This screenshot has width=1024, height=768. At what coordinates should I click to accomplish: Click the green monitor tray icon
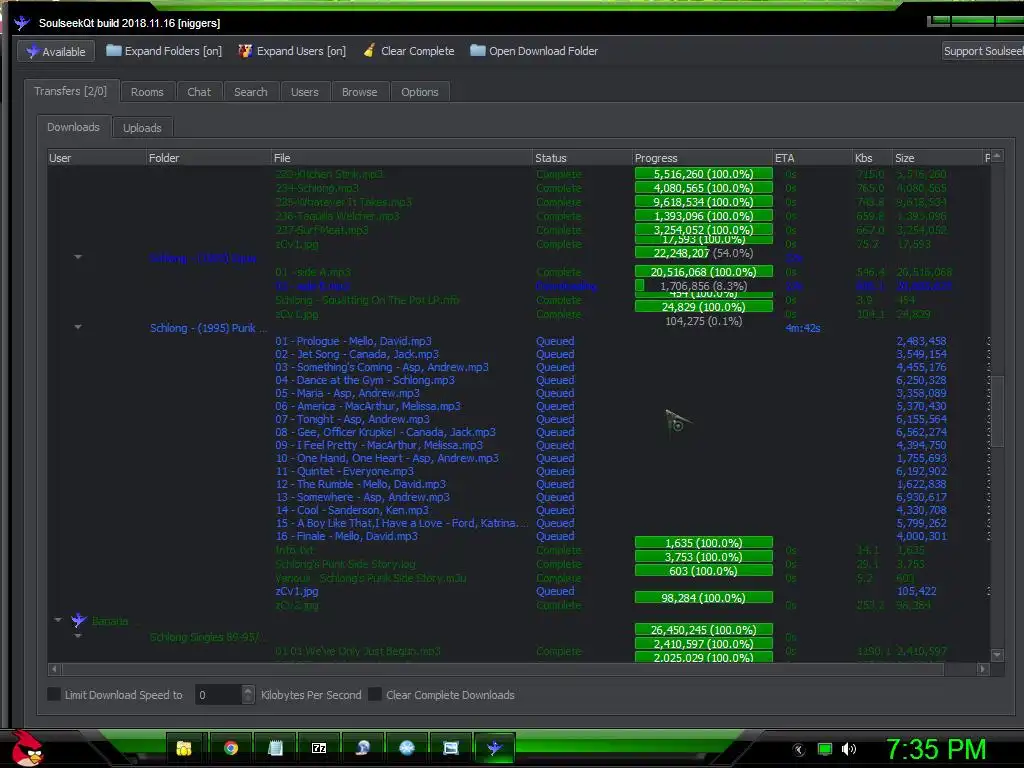tap(825, 749)
